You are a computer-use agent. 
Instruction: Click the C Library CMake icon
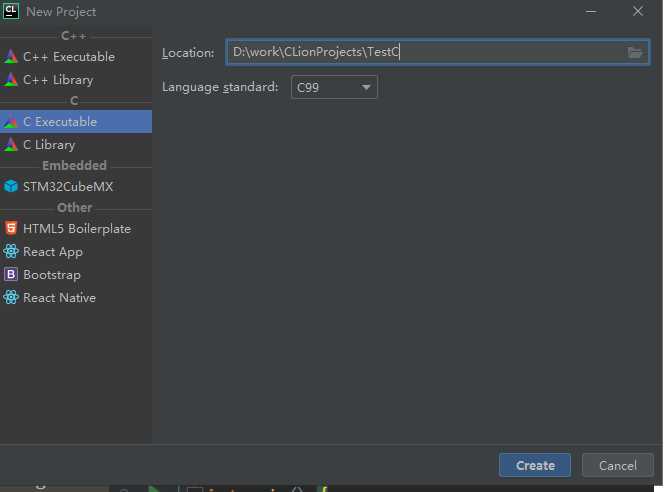point(11,145)
